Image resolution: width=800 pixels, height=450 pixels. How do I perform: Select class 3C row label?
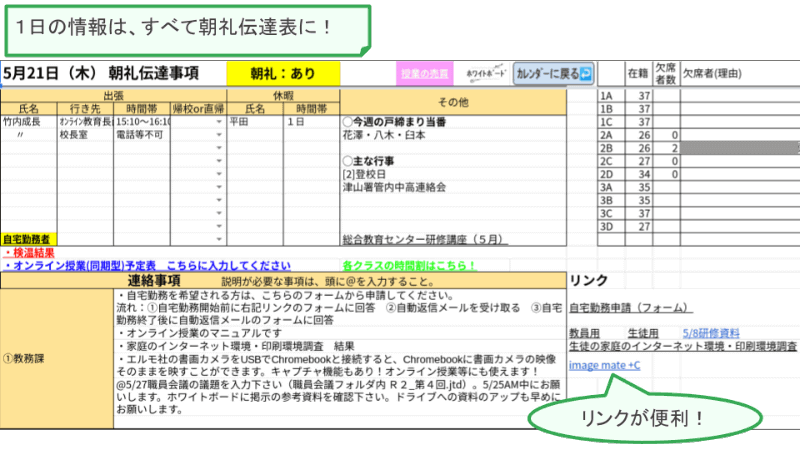click(611, 213)
